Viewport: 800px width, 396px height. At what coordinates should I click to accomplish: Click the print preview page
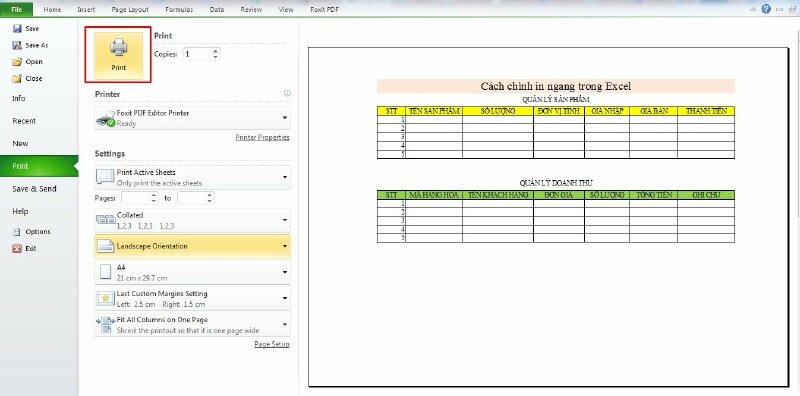pos(548,217)
